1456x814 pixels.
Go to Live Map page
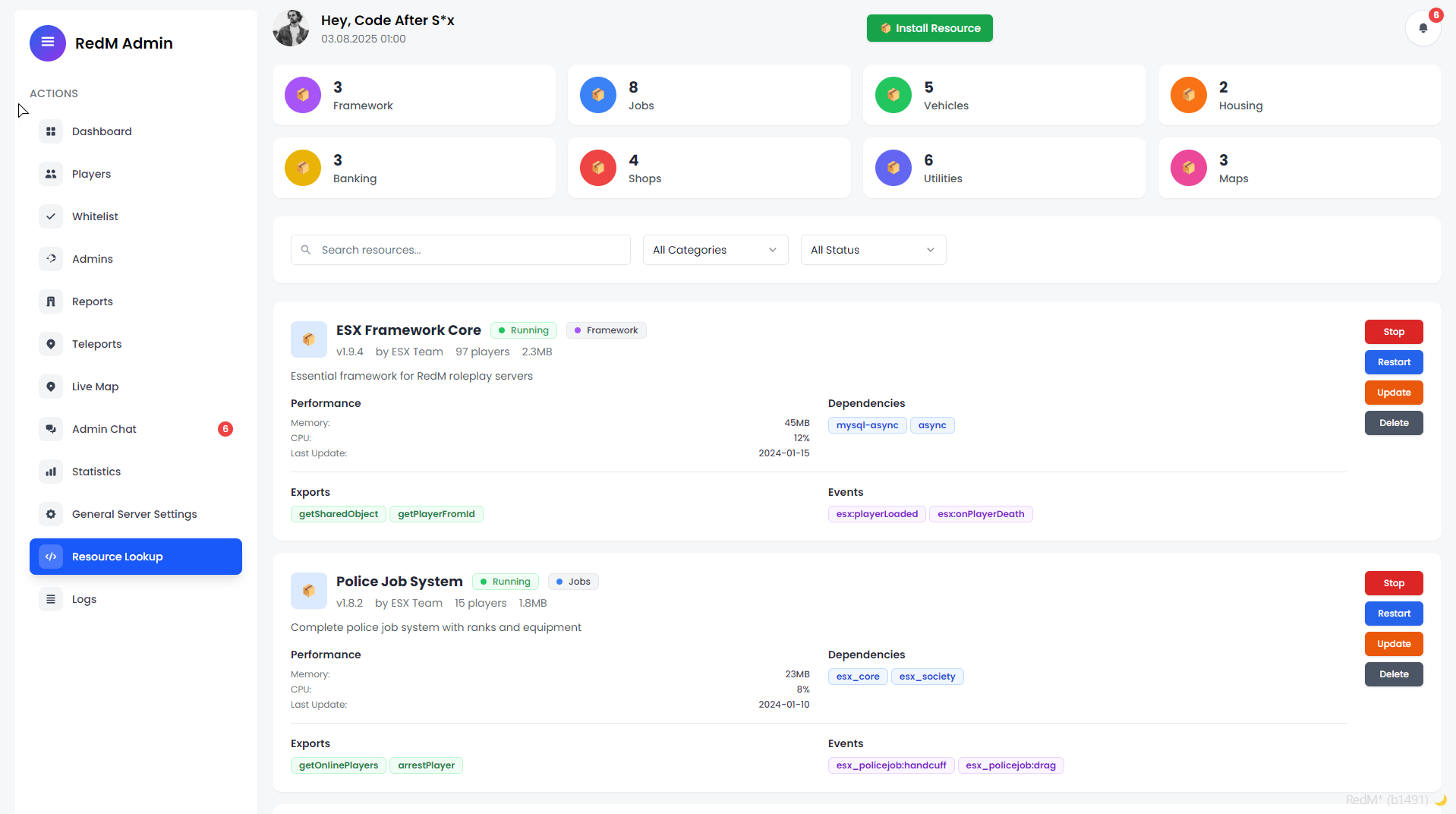95,386
